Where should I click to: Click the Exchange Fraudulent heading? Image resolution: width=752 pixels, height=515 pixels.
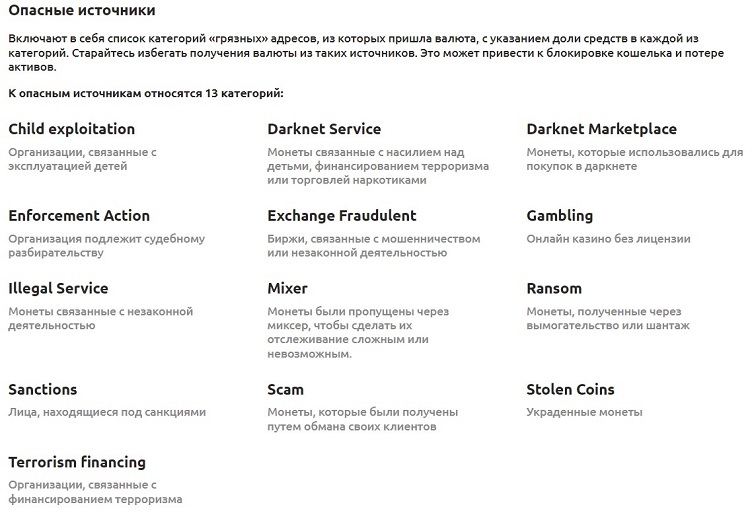point(342,216)
